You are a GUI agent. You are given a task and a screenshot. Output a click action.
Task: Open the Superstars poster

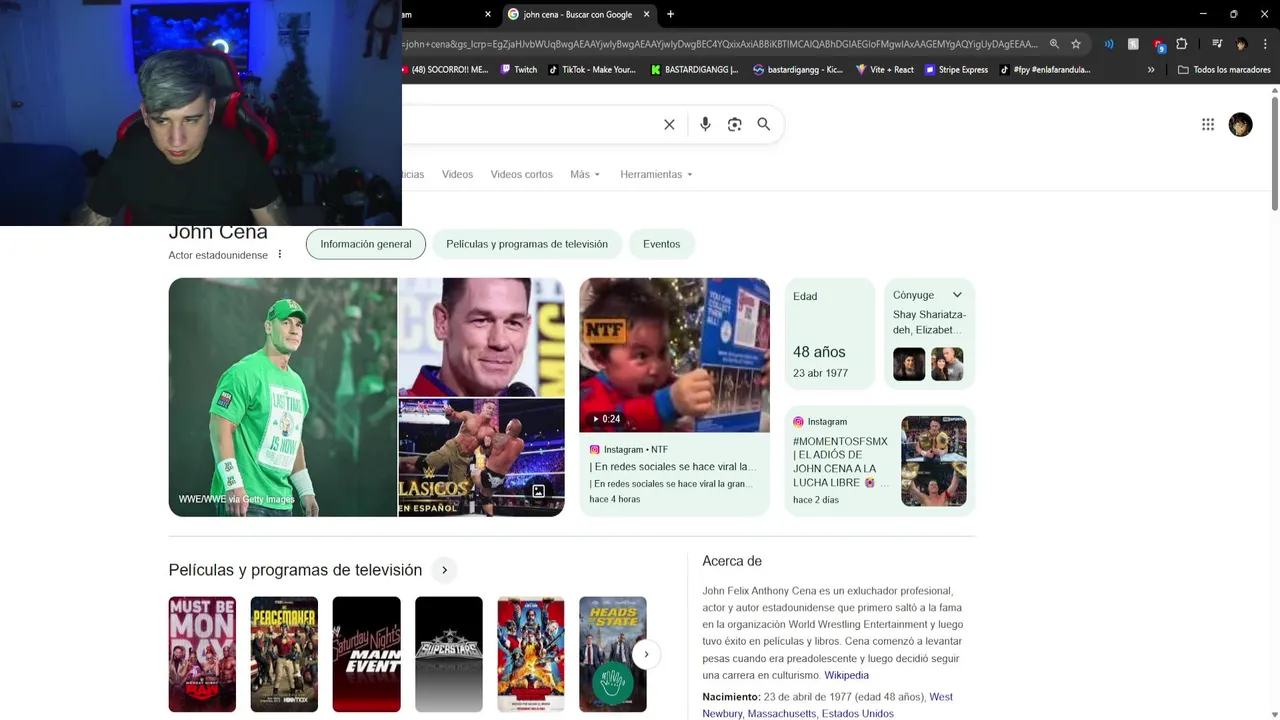(x=448, y=654)
